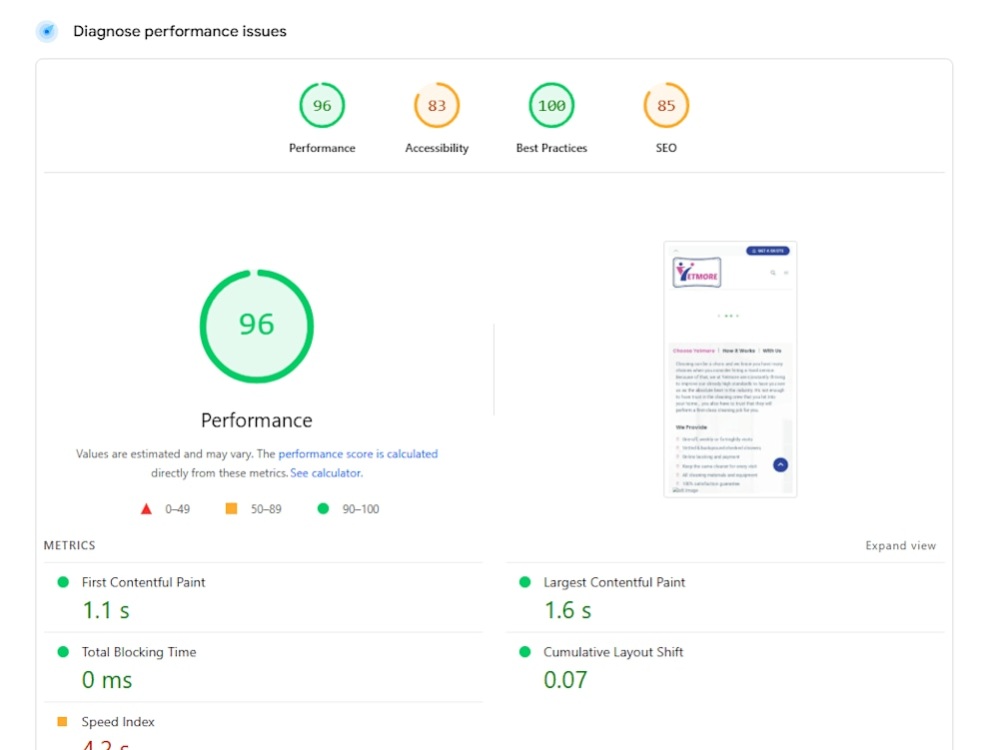The width and height of the screenshot is (1000, 750).
Task: Click the 1.6 s Largest Contentful Paint value
Action: [568, 610]
